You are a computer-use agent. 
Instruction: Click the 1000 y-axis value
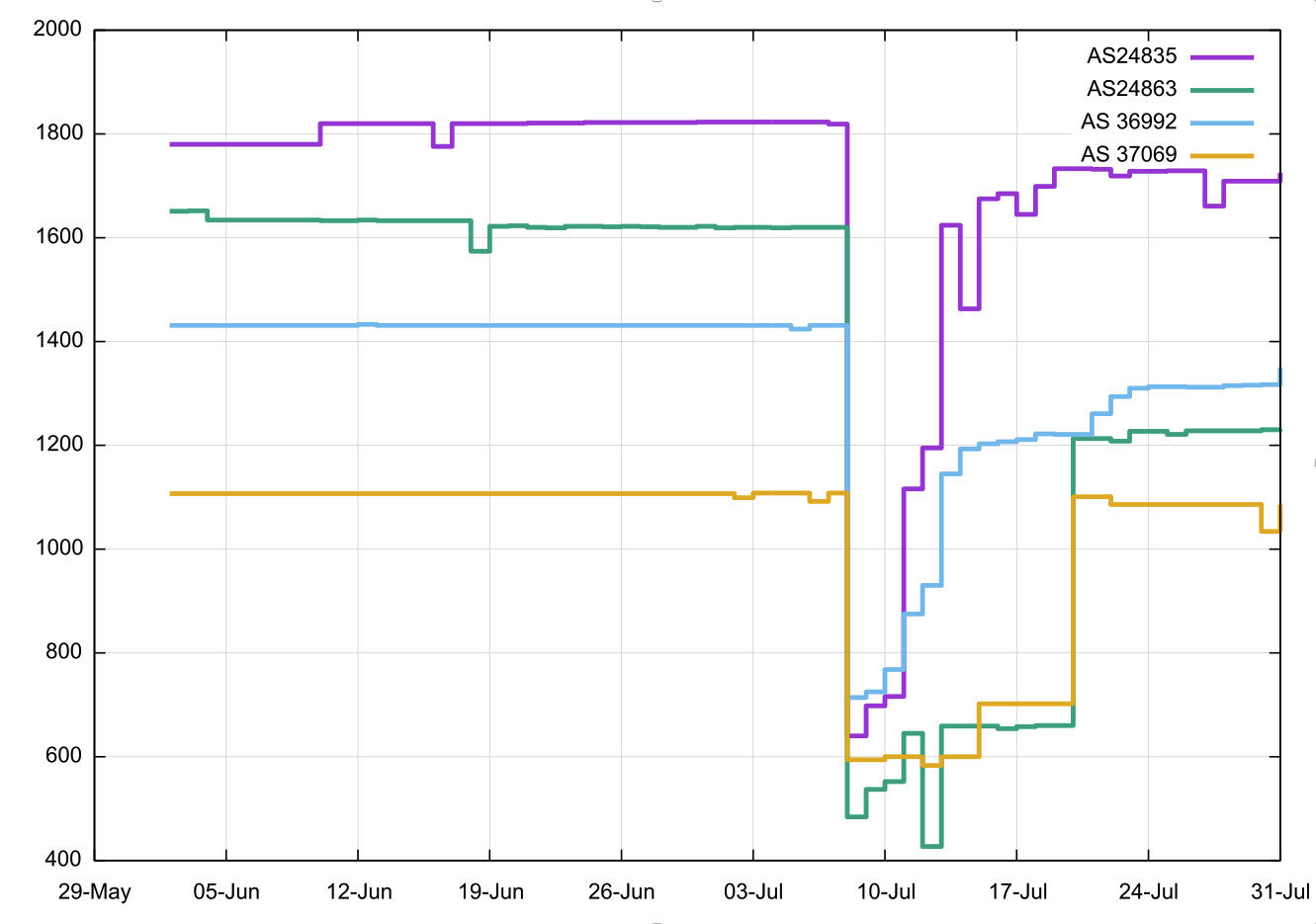click(57, 548)
